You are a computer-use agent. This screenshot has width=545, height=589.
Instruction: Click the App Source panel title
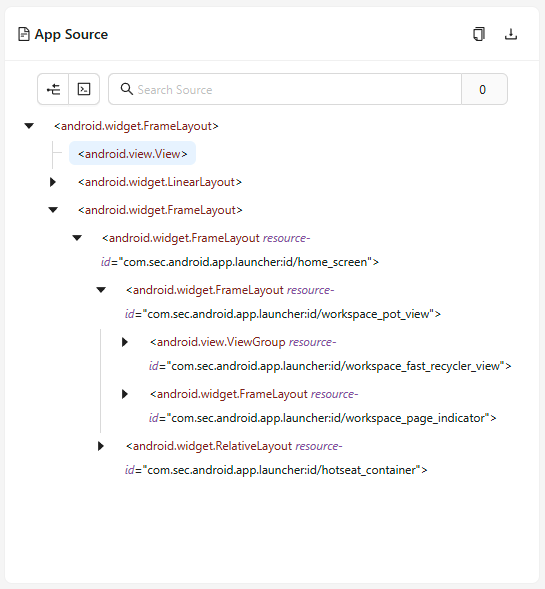[x=71, y=34]
